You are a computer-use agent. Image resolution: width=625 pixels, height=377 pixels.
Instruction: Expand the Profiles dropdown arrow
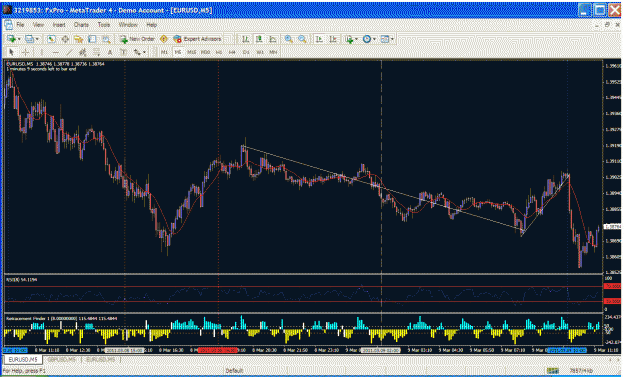point(37,39)
